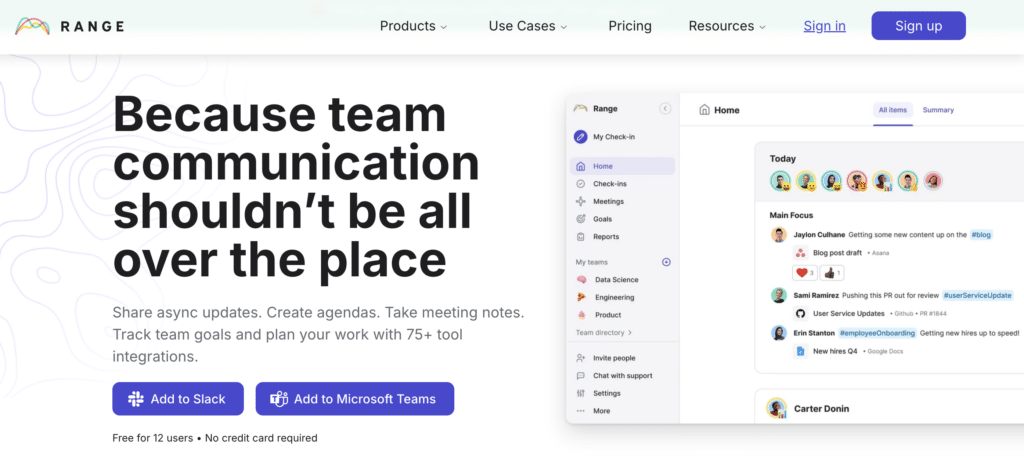Click the Check-ins checkmark circle icon
1024x461 pixels.
click(x=581, y=184)
